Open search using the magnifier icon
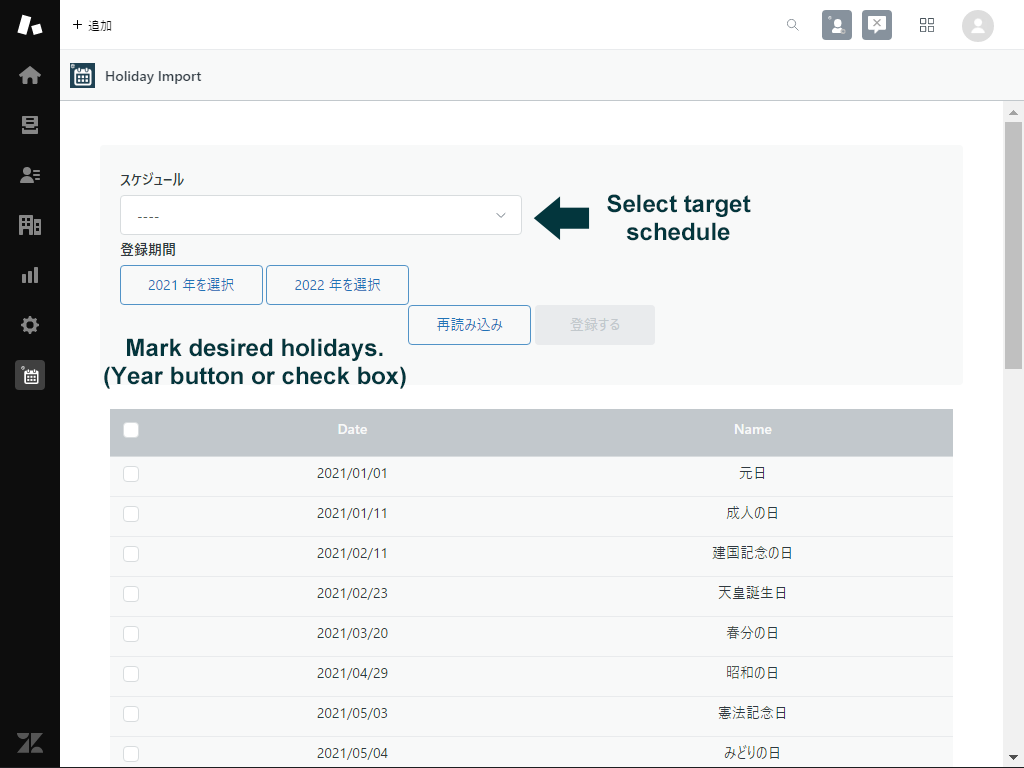 [x=792, y=25]
